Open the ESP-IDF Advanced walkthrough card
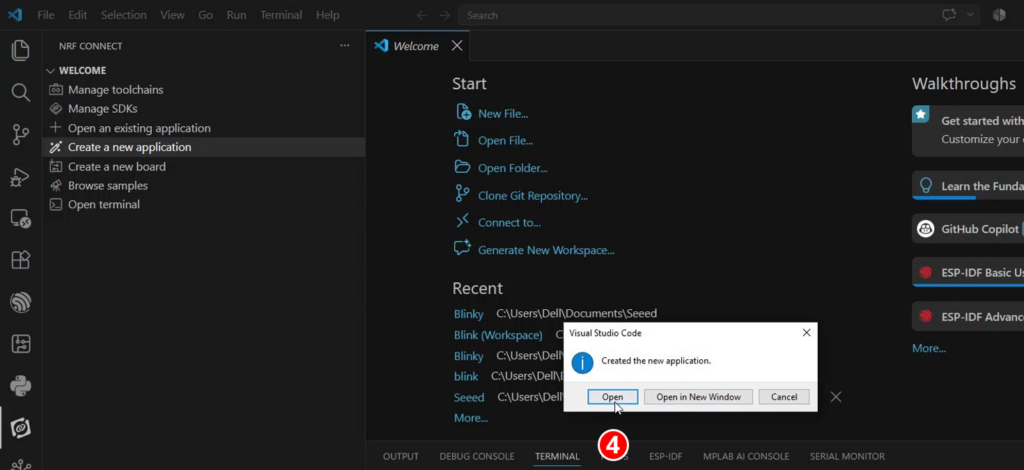 968,317
